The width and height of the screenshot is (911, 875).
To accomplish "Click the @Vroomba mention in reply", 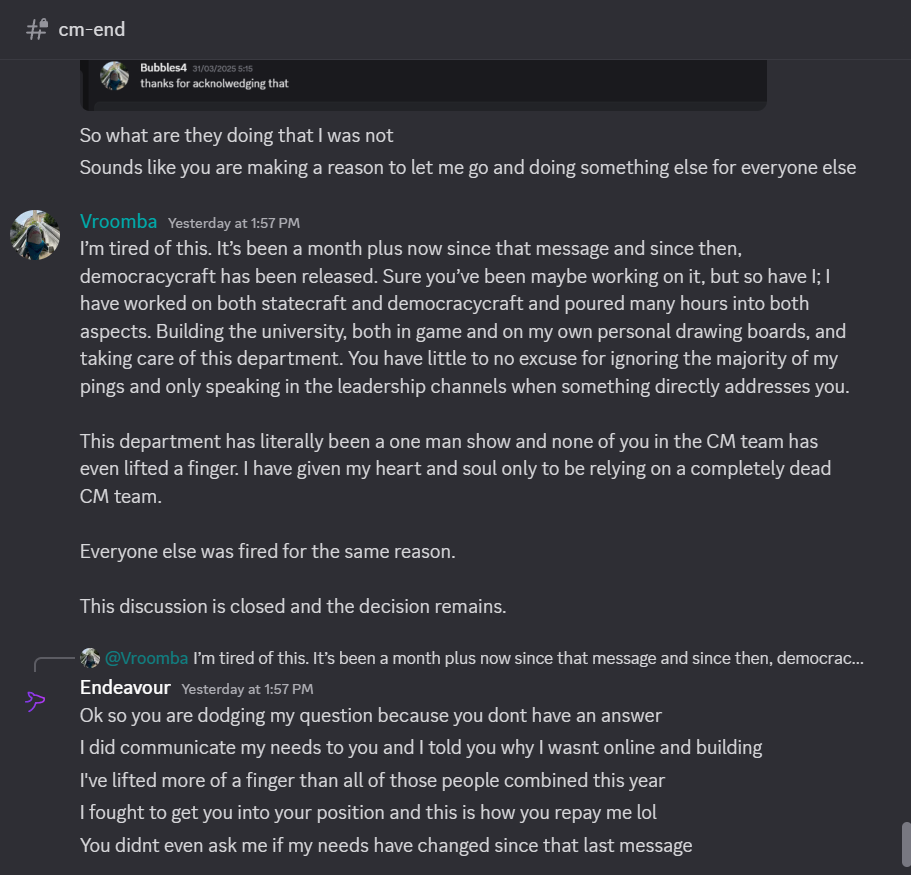I will 146,658.
